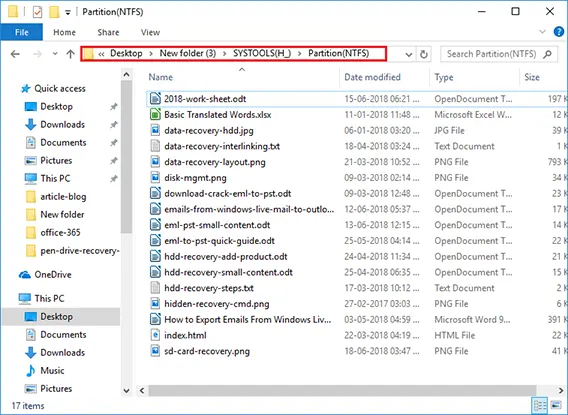
Task: Click the Properties quick access toolbar icon
Action: click(37, 12)
